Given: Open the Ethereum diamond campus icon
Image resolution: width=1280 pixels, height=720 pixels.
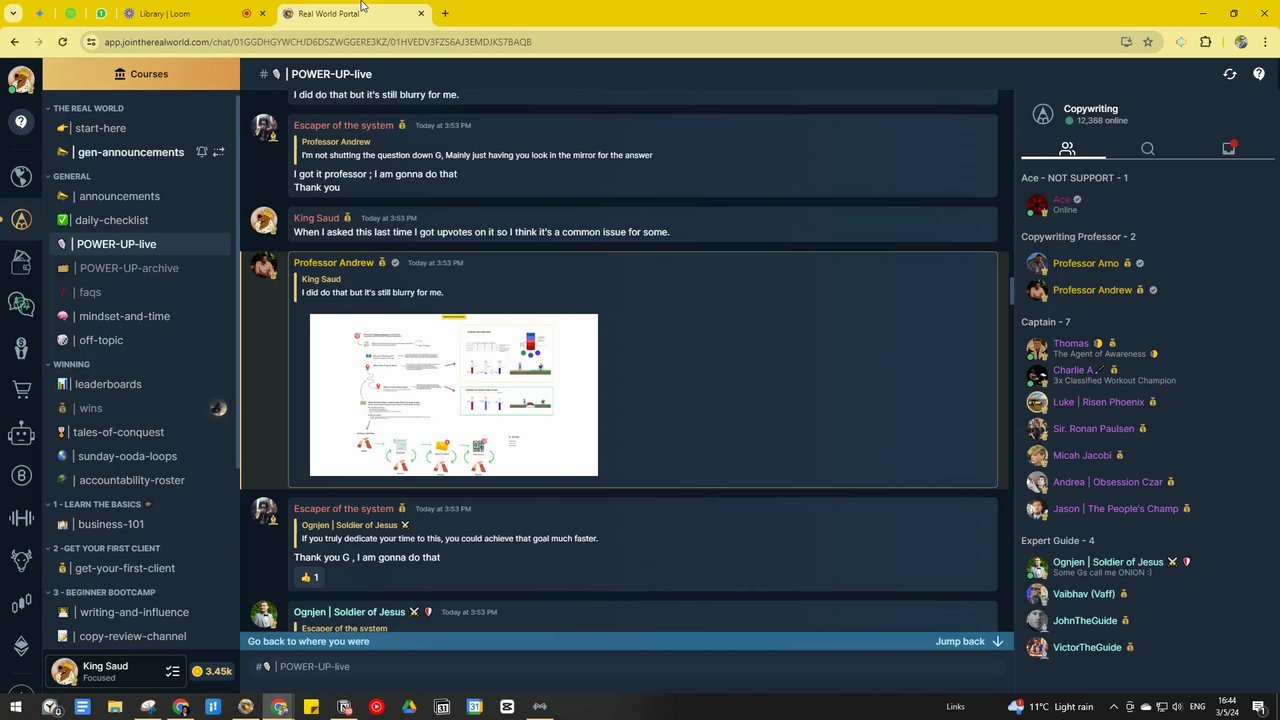Looking at the screenshot, I should click(x=21, y=645).
